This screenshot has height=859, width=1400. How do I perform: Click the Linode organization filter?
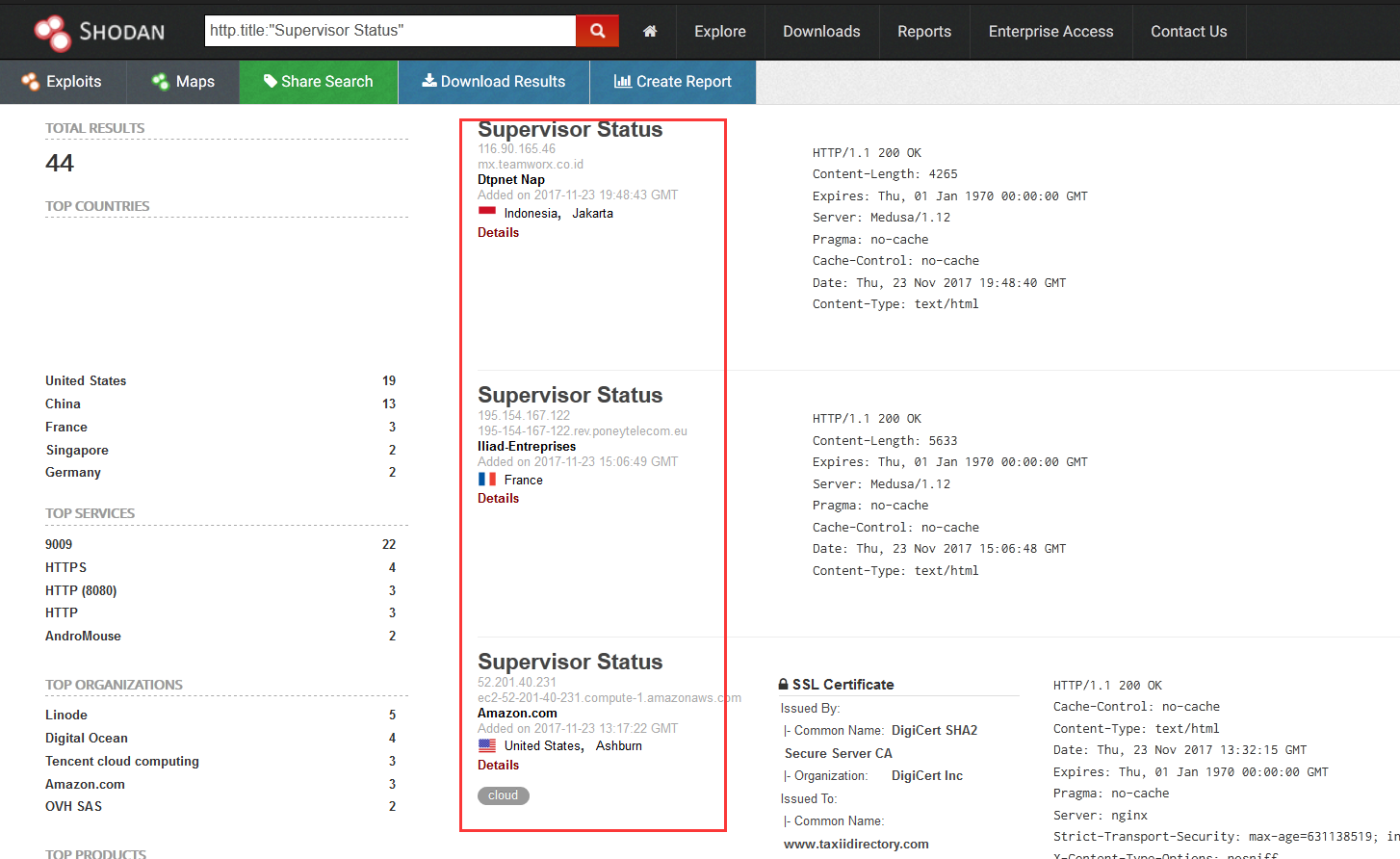click(x=65, y=715)
